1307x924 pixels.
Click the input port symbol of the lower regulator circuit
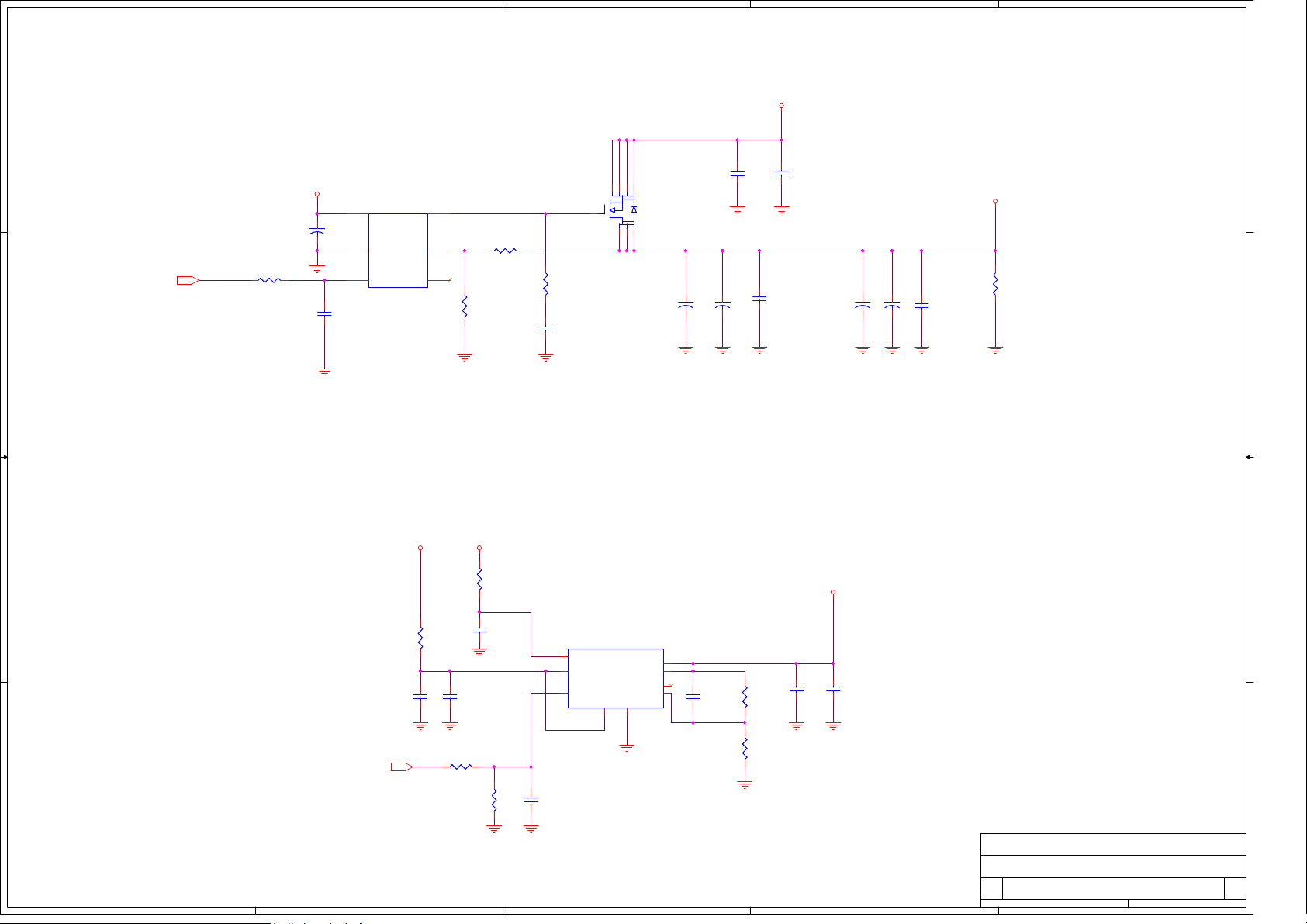(402, 767)
